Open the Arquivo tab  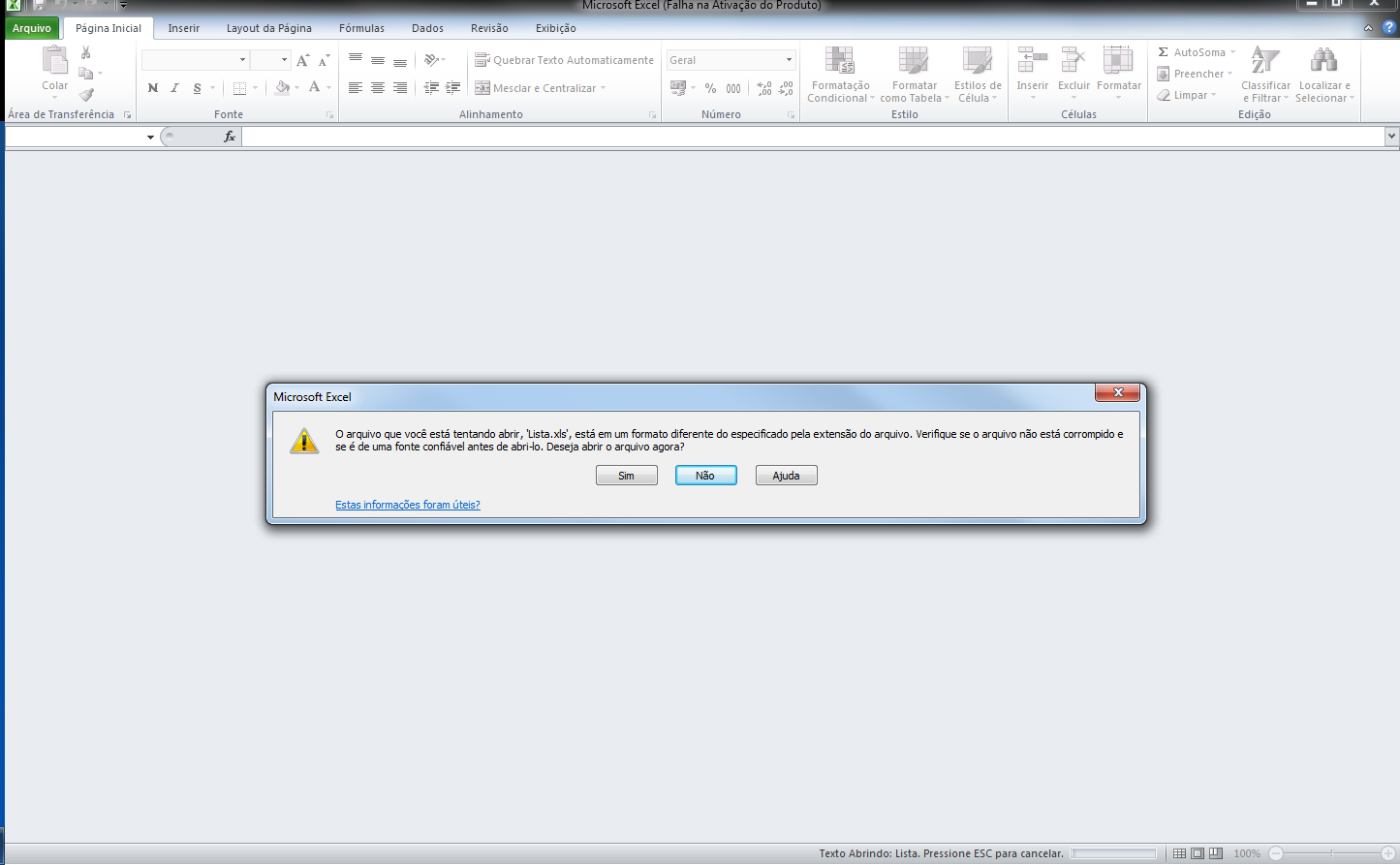(32, 28)
